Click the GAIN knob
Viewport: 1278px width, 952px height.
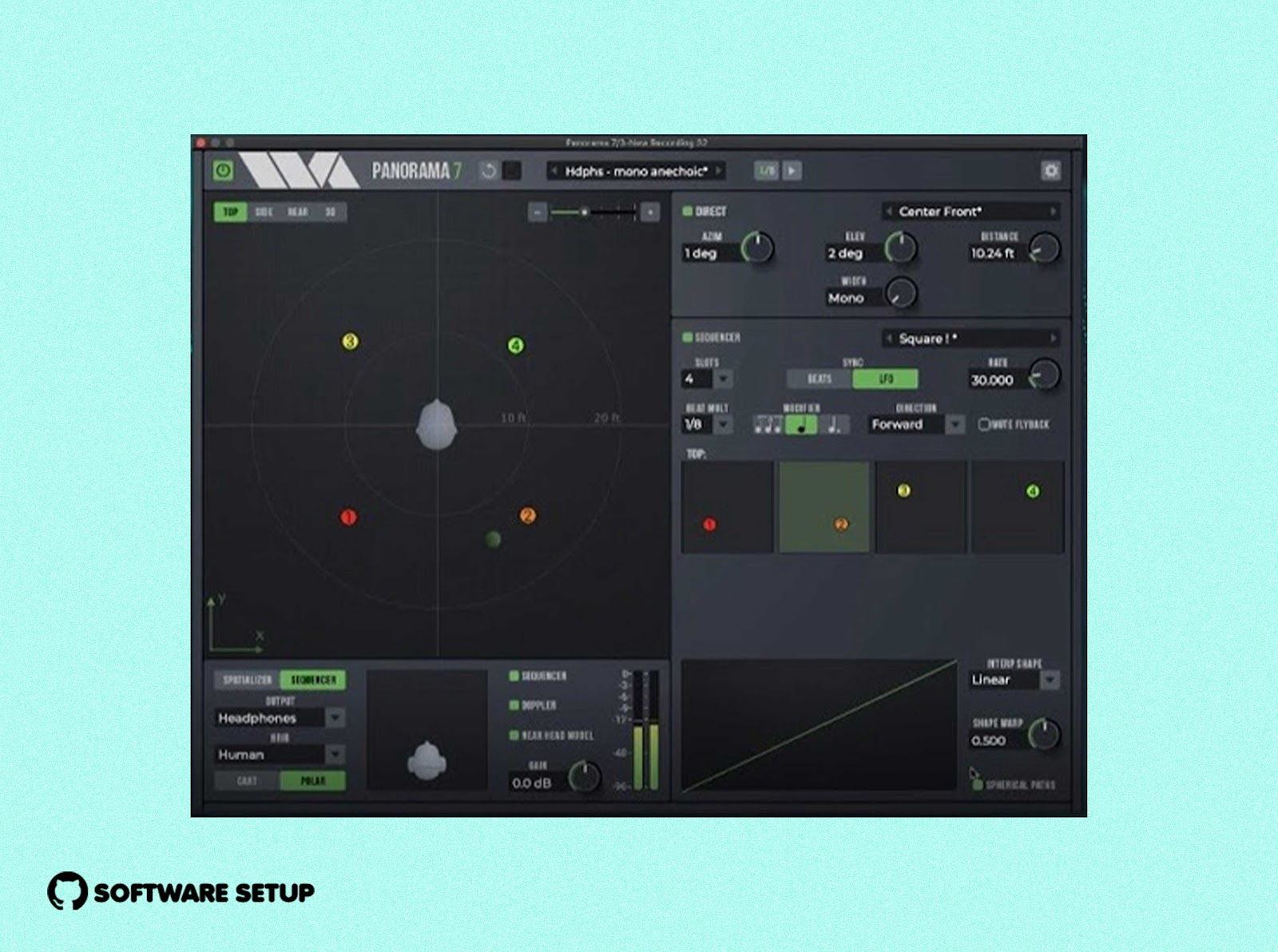[x=585, y=777]
